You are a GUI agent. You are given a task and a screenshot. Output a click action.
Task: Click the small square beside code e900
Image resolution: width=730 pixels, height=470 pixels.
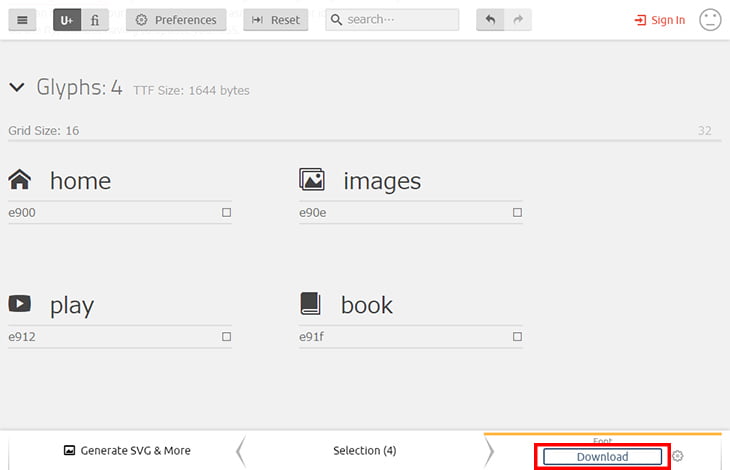coord(226,213)
